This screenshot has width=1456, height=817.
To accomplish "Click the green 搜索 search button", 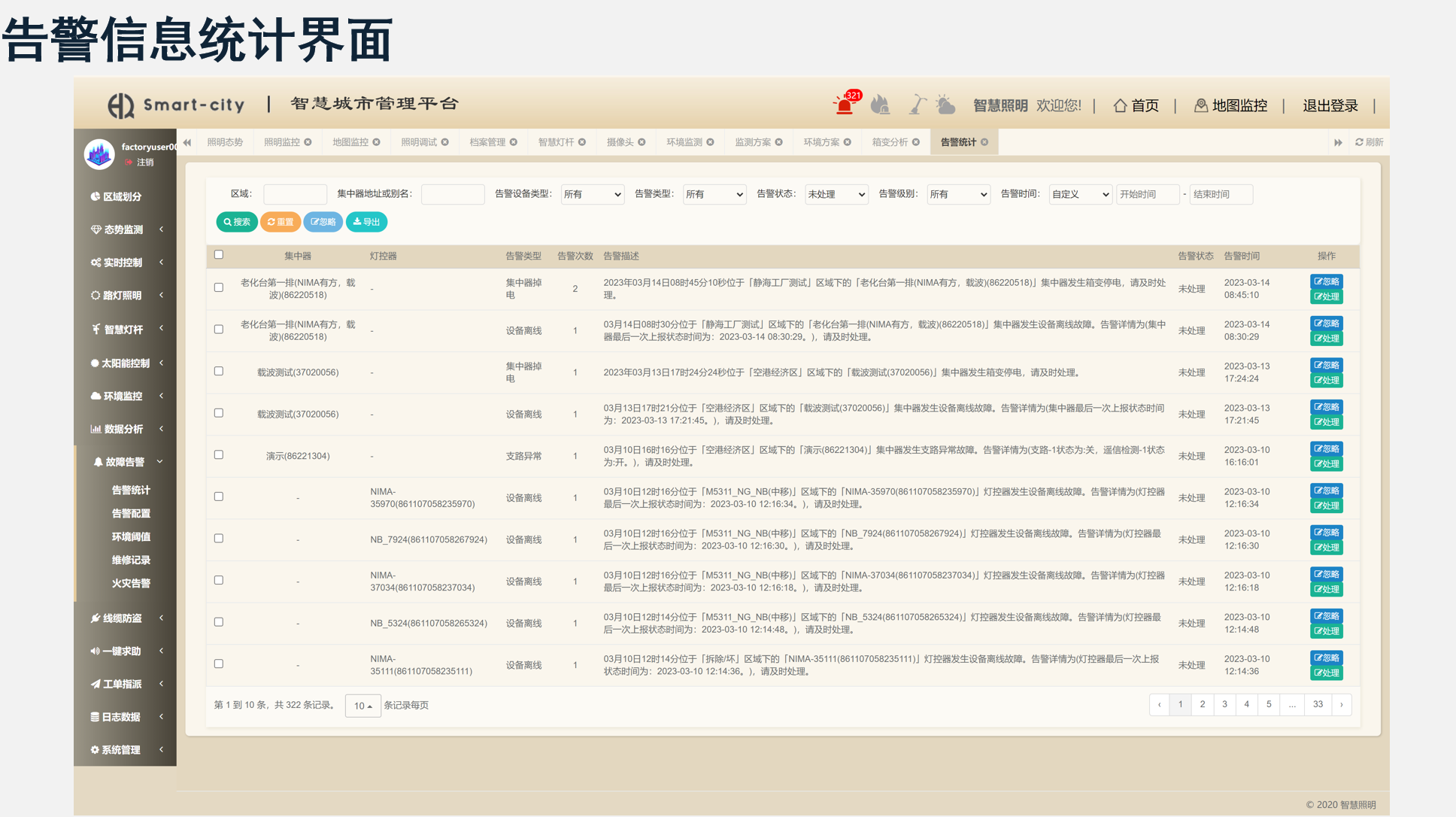I will (x=237, y=222).
